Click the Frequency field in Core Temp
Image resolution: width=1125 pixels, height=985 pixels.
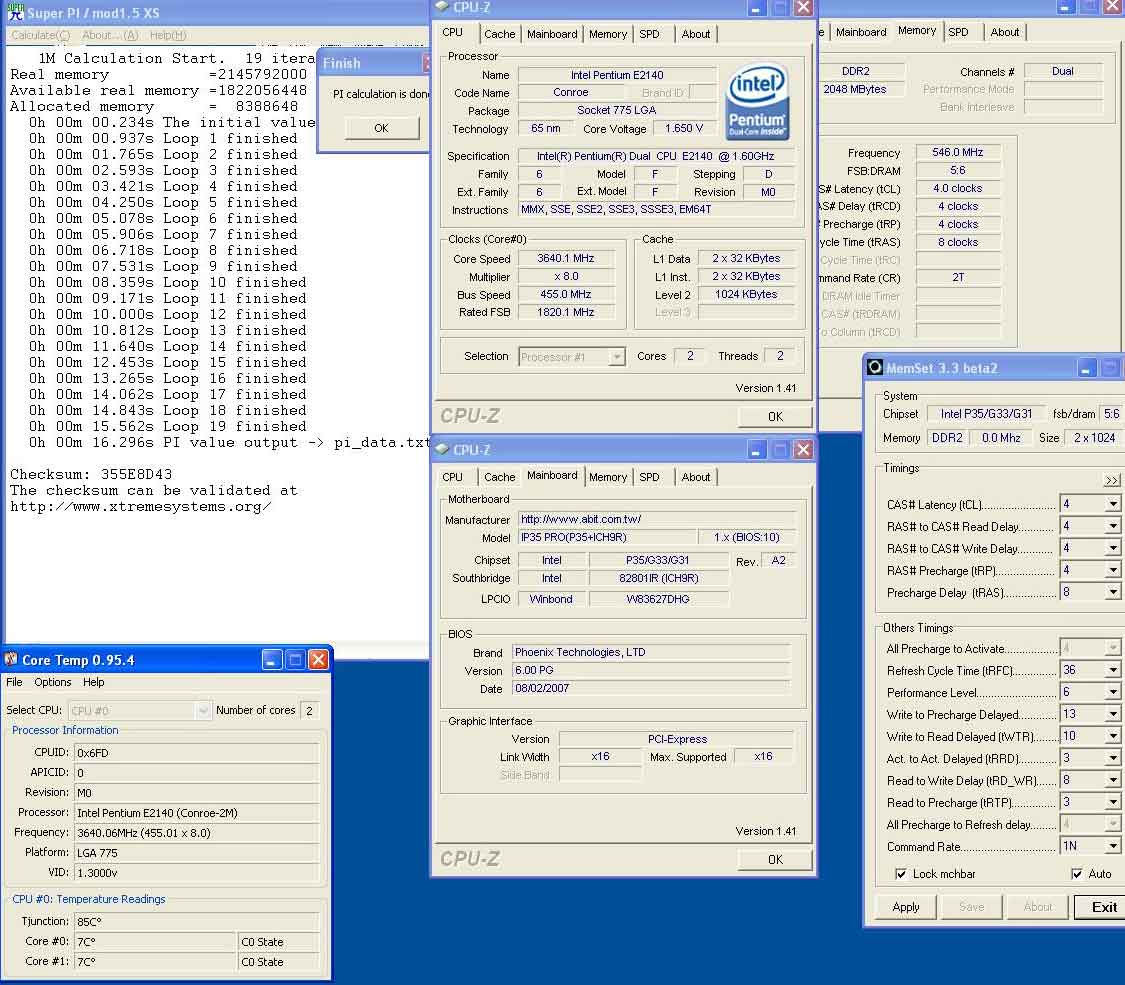pos(197,833)
